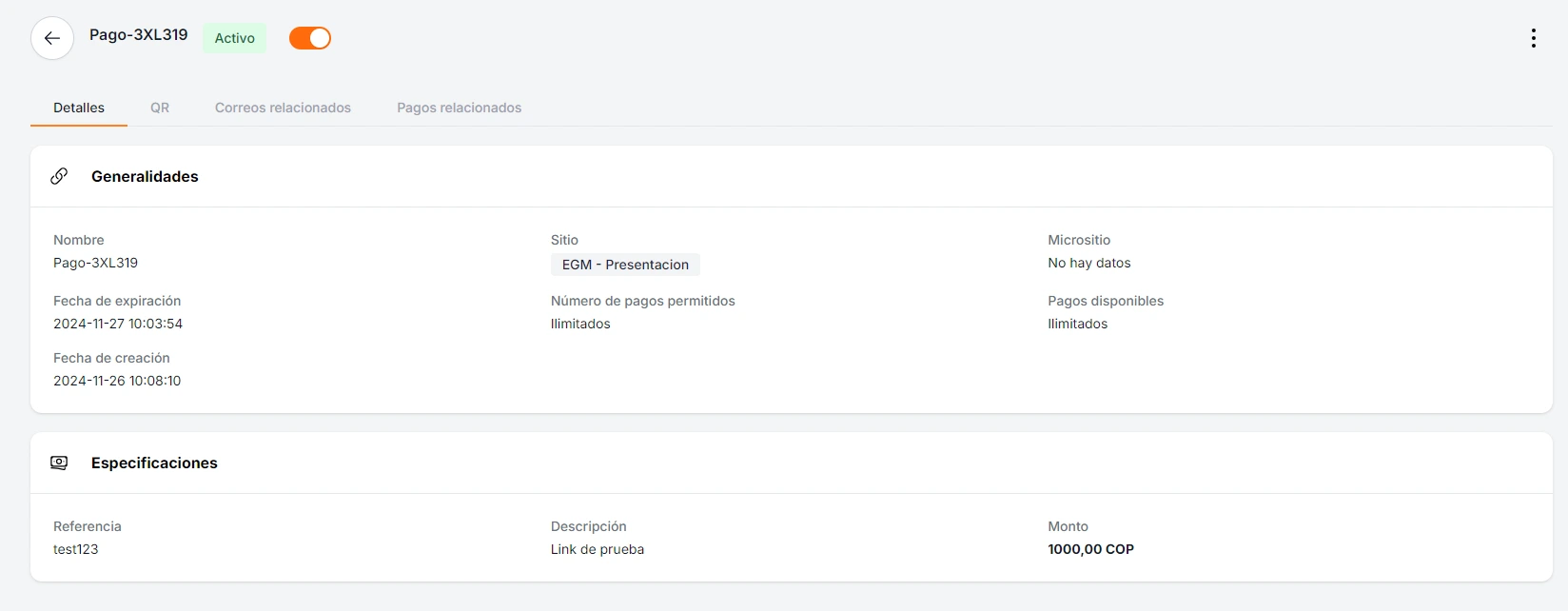This screenshot has height=611, width=1568.
Task: Click the Sitio field label
Action: 564,240
